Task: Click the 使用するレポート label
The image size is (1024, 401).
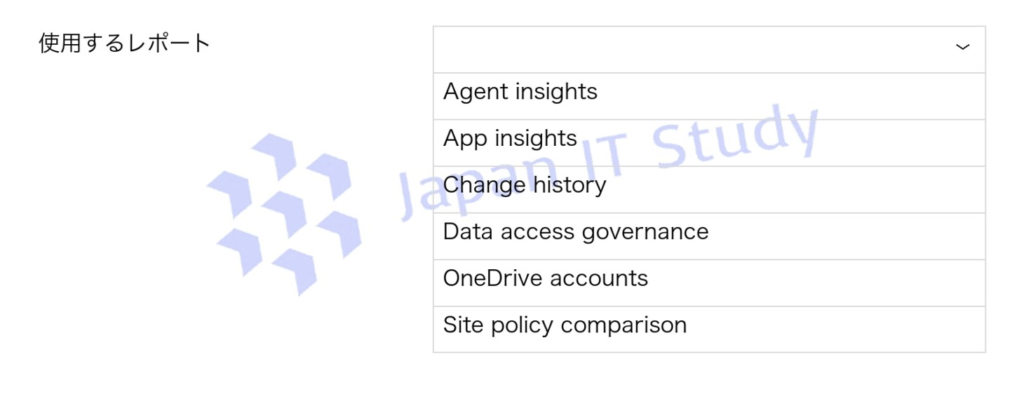Action: tap(124, 43)
